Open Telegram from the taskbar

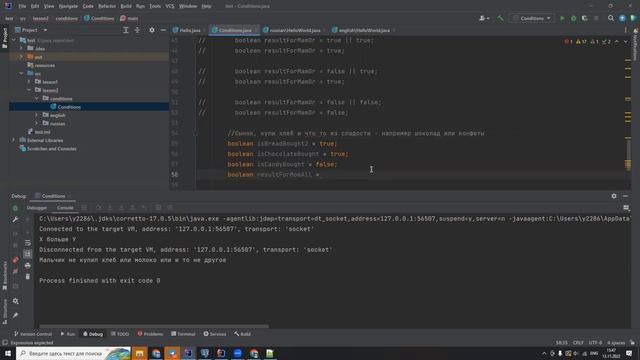pos(172,353)
